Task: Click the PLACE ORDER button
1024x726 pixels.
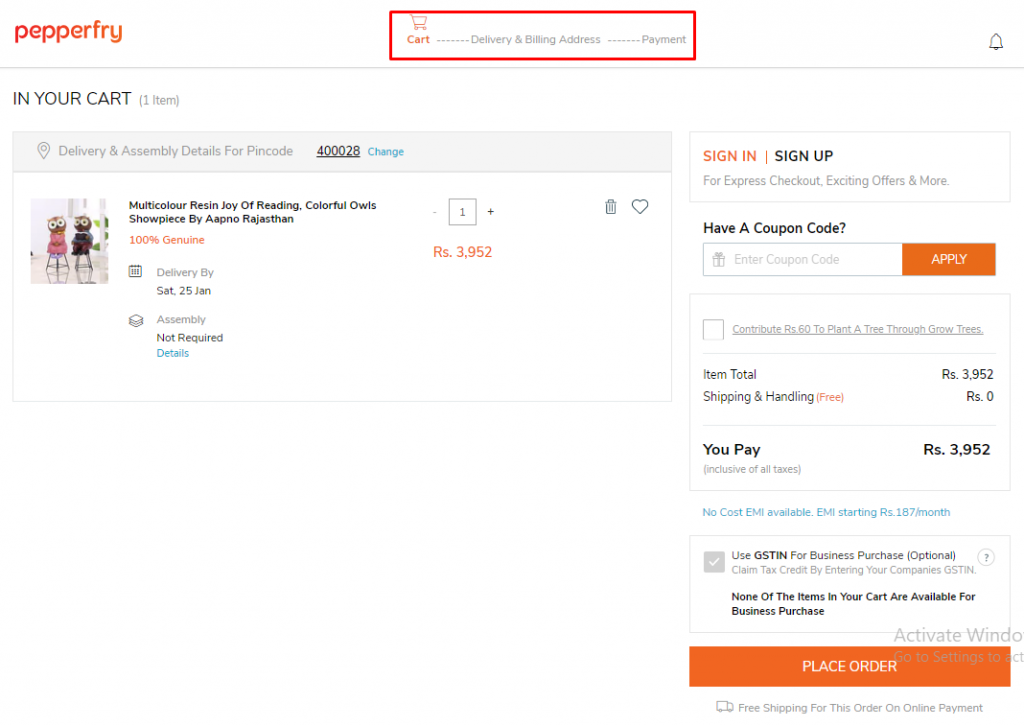Action: point(850,666)
